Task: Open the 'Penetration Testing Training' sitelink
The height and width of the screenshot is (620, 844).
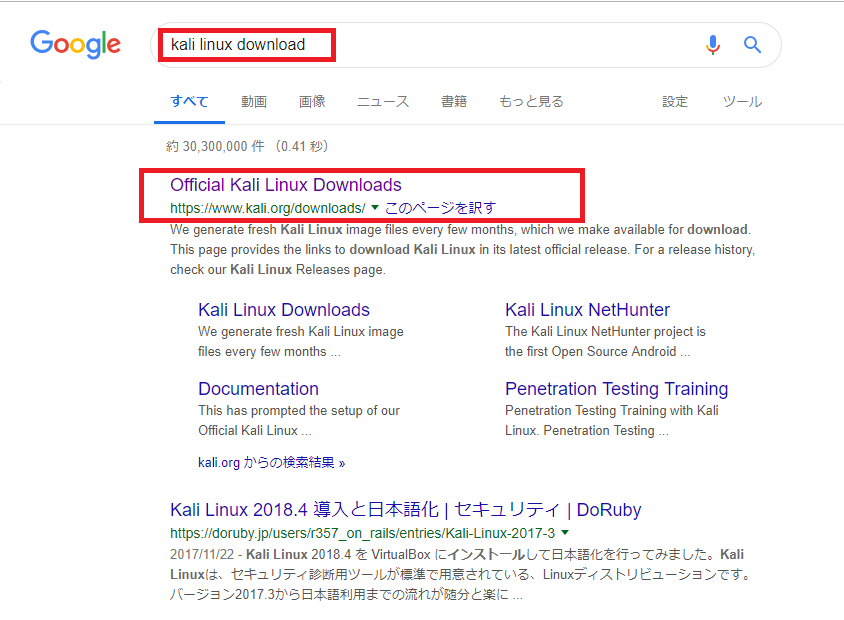Action: click(x=616, y=389)
